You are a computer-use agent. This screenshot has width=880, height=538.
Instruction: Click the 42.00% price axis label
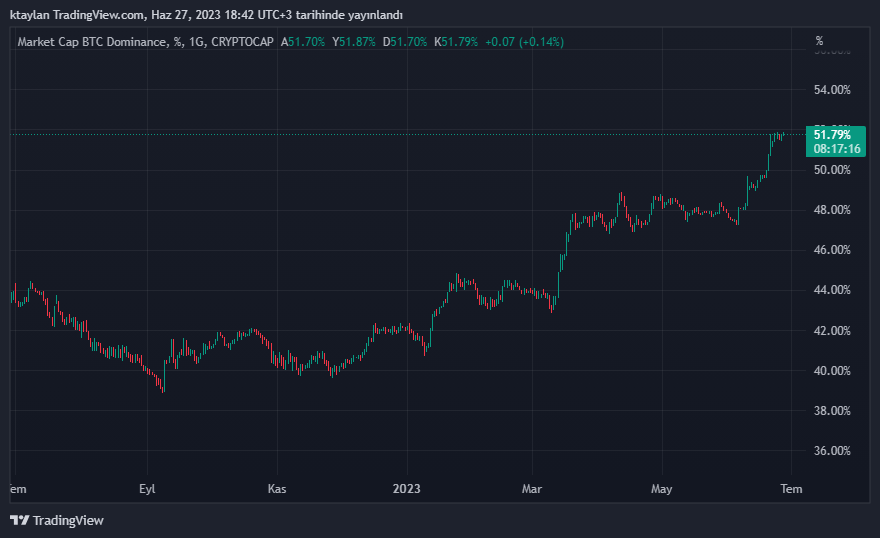[x=832, y=330]
